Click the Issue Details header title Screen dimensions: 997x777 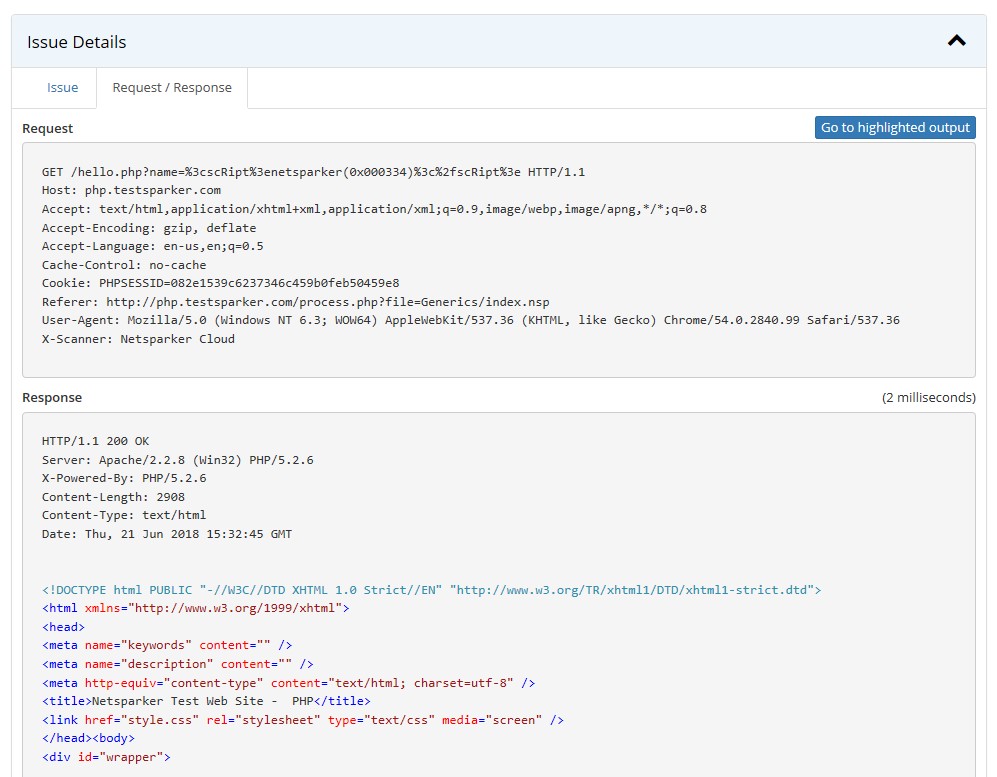77,42
